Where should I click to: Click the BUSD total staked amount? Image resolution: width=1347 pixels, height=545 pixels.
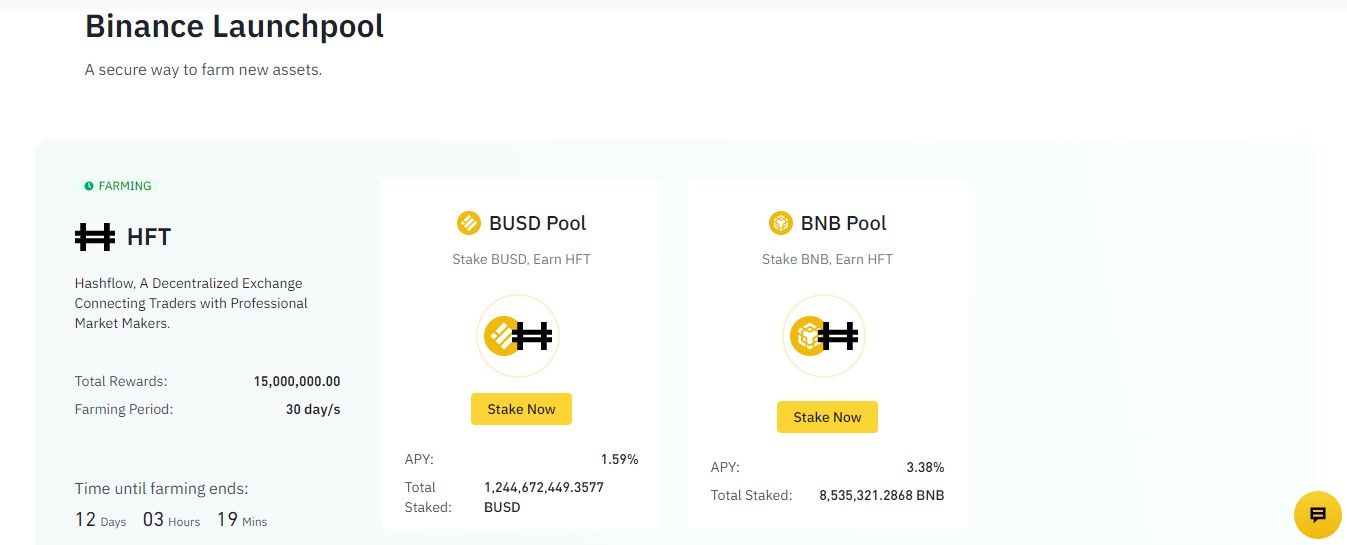pos(543,487)
